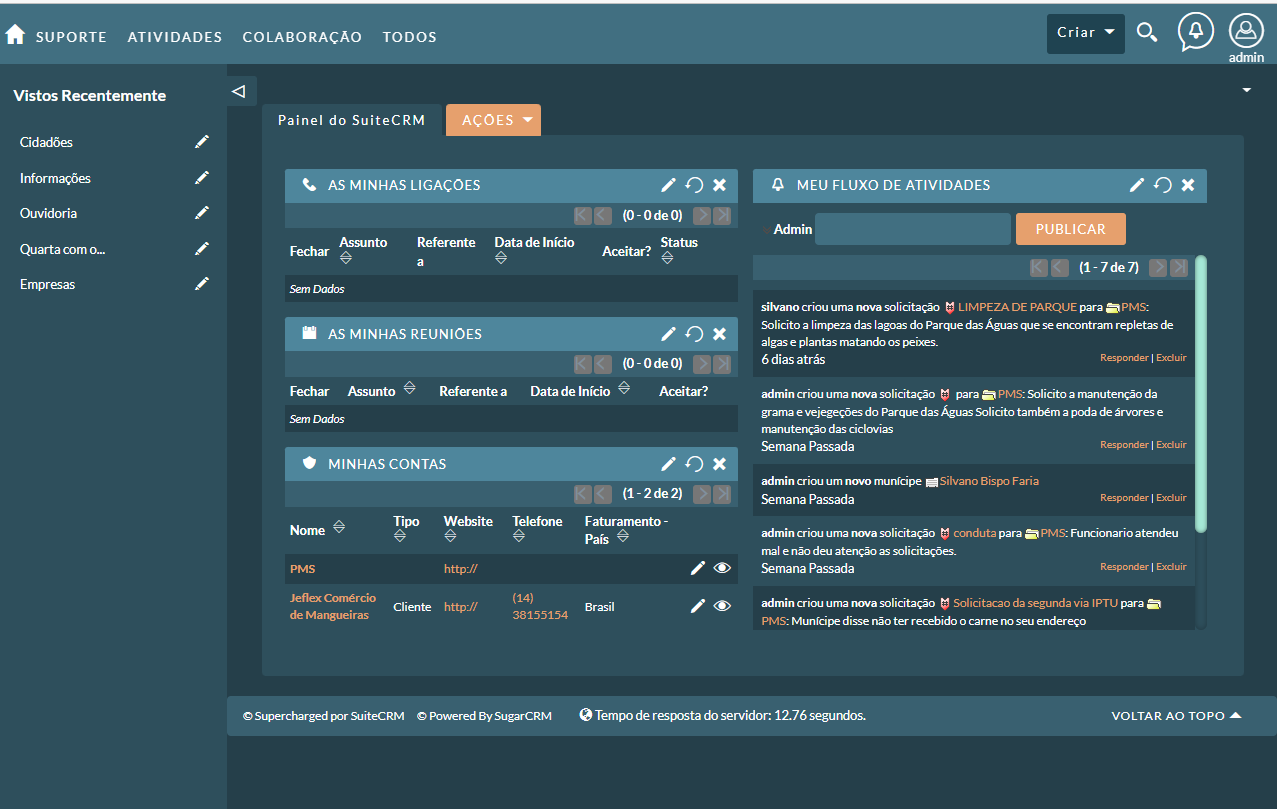Open the SUPORTE menu

[71, 37]
